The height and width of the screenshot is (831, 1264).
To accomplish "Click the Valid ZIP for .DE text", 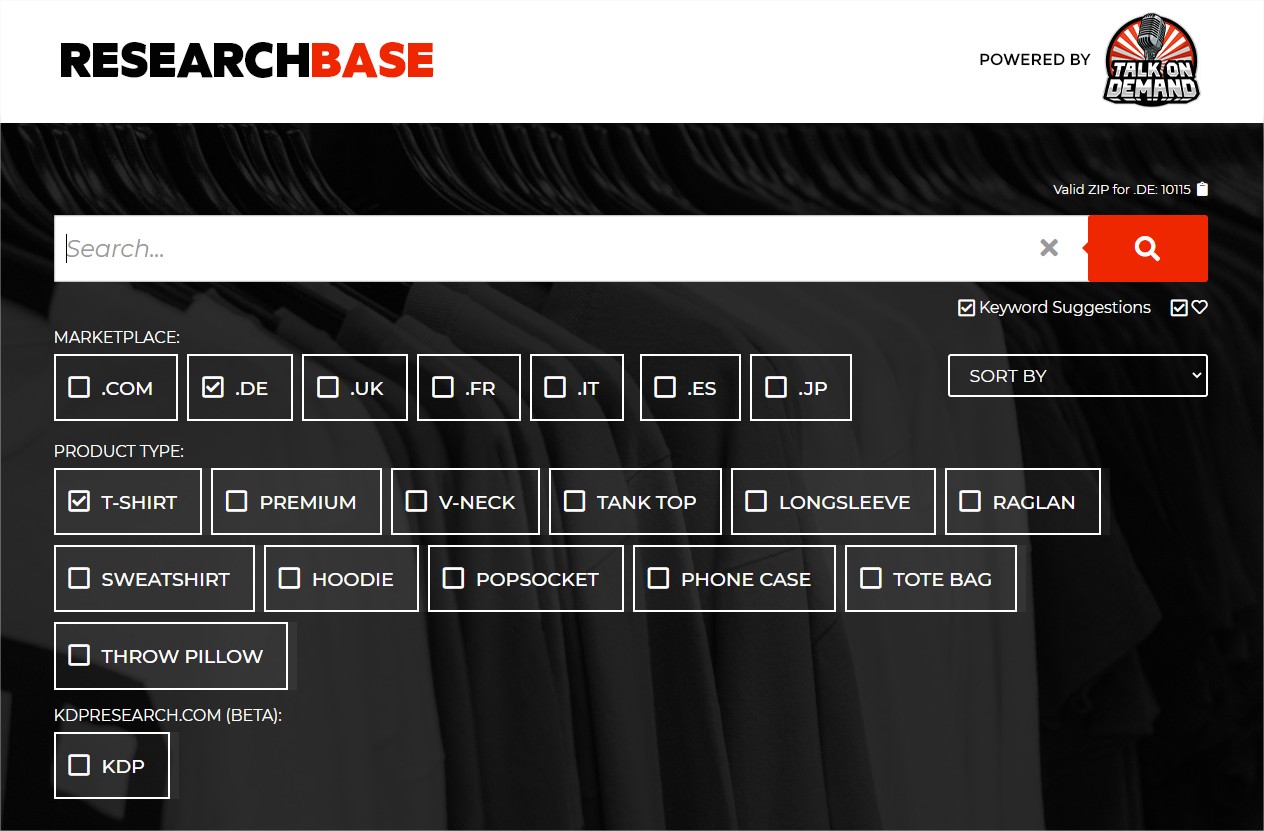I will tap(1121, 190).
